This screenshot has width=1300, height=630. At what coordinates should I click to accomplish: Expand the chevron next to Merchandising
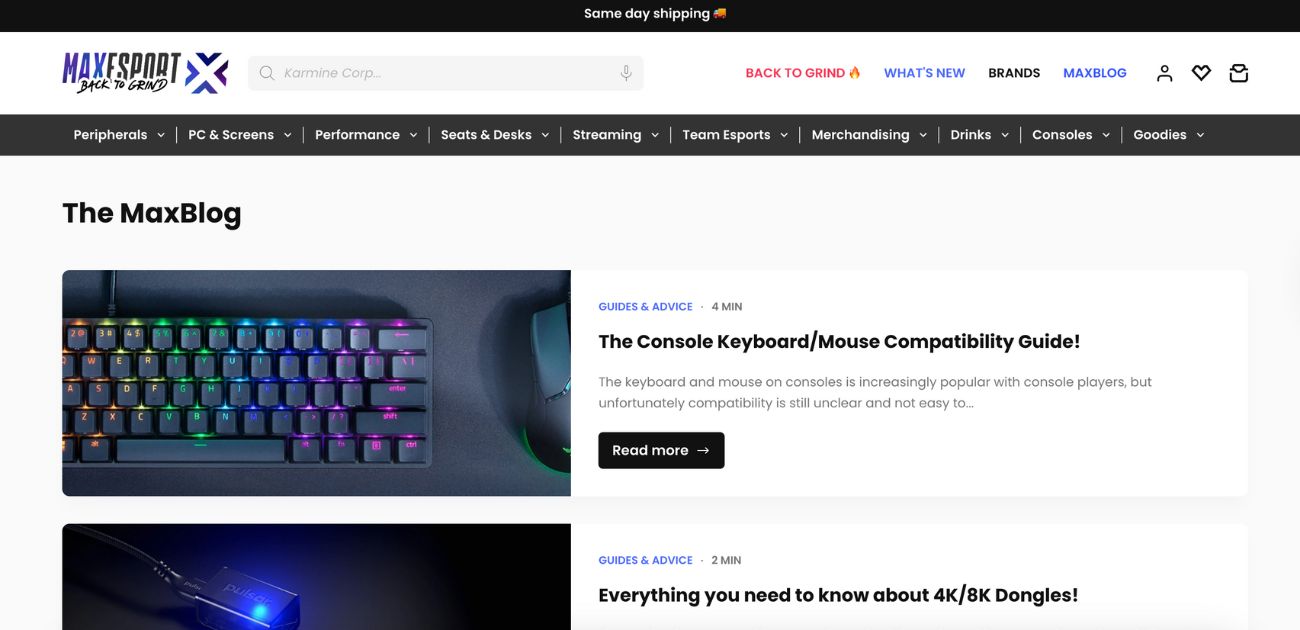click(923, 135)
